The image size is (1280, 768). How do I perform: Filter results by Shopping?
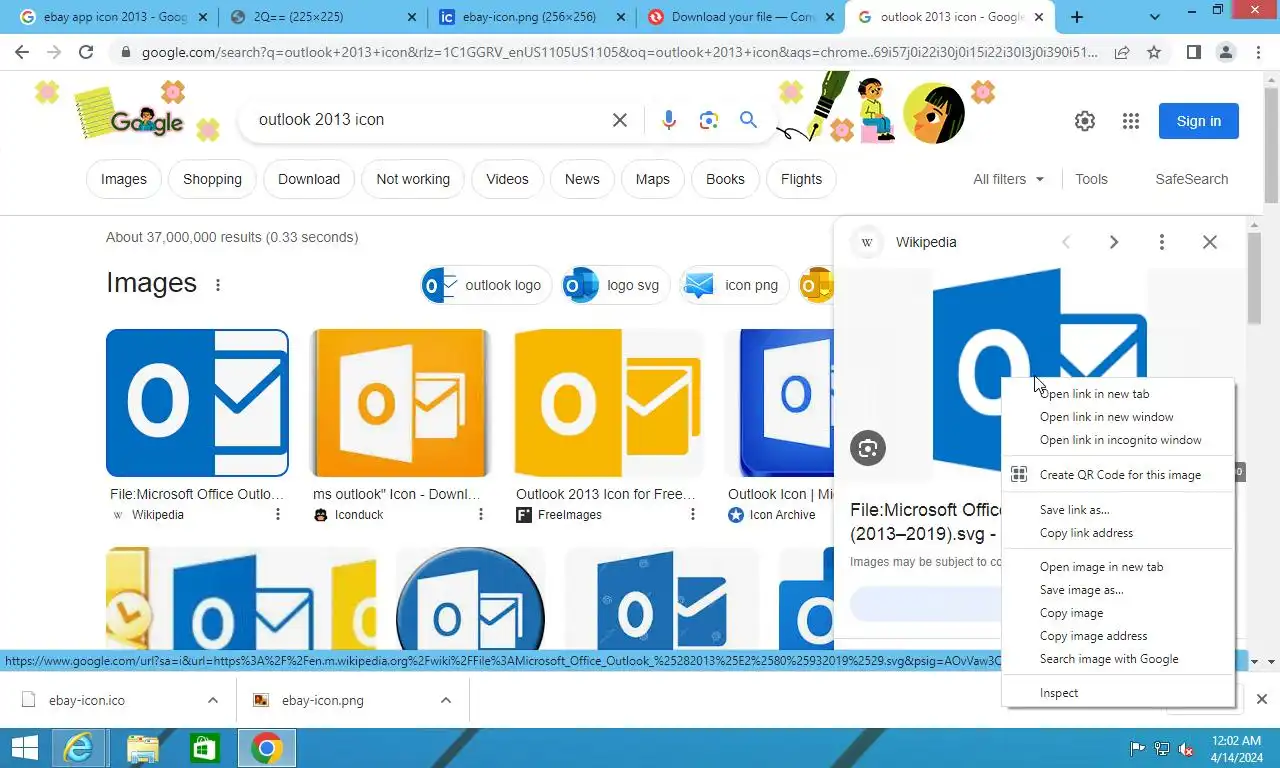(x=212, y=179)
